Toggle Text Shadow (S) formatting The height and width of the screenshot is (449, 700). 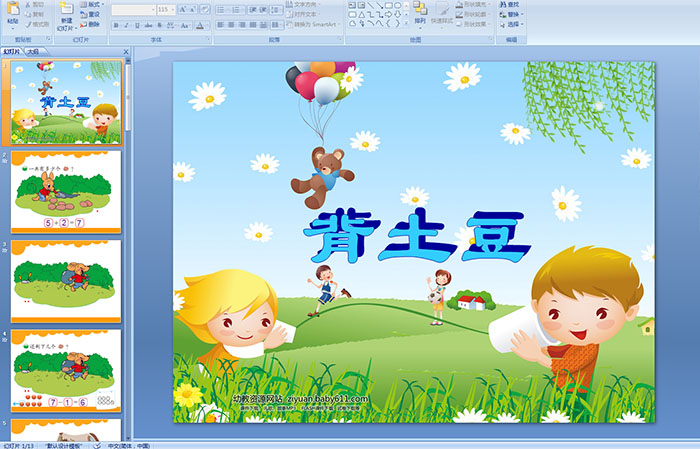pos(159,25)
